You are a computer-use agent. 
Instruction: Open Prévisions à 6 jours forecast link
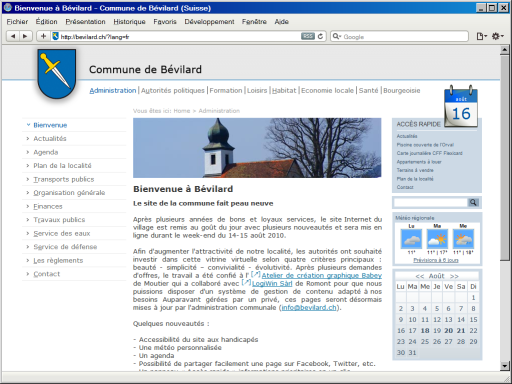pos(436,260)
